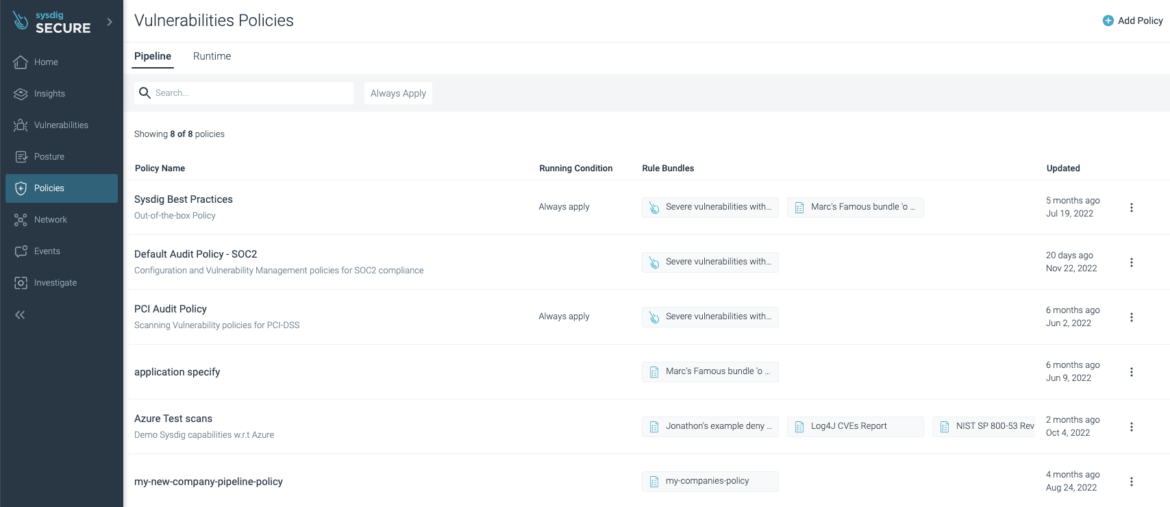Click the 'Nov 22, 2022' updated date
The height and width of the screenshot is (507, 1170).
click(1072, 268)
